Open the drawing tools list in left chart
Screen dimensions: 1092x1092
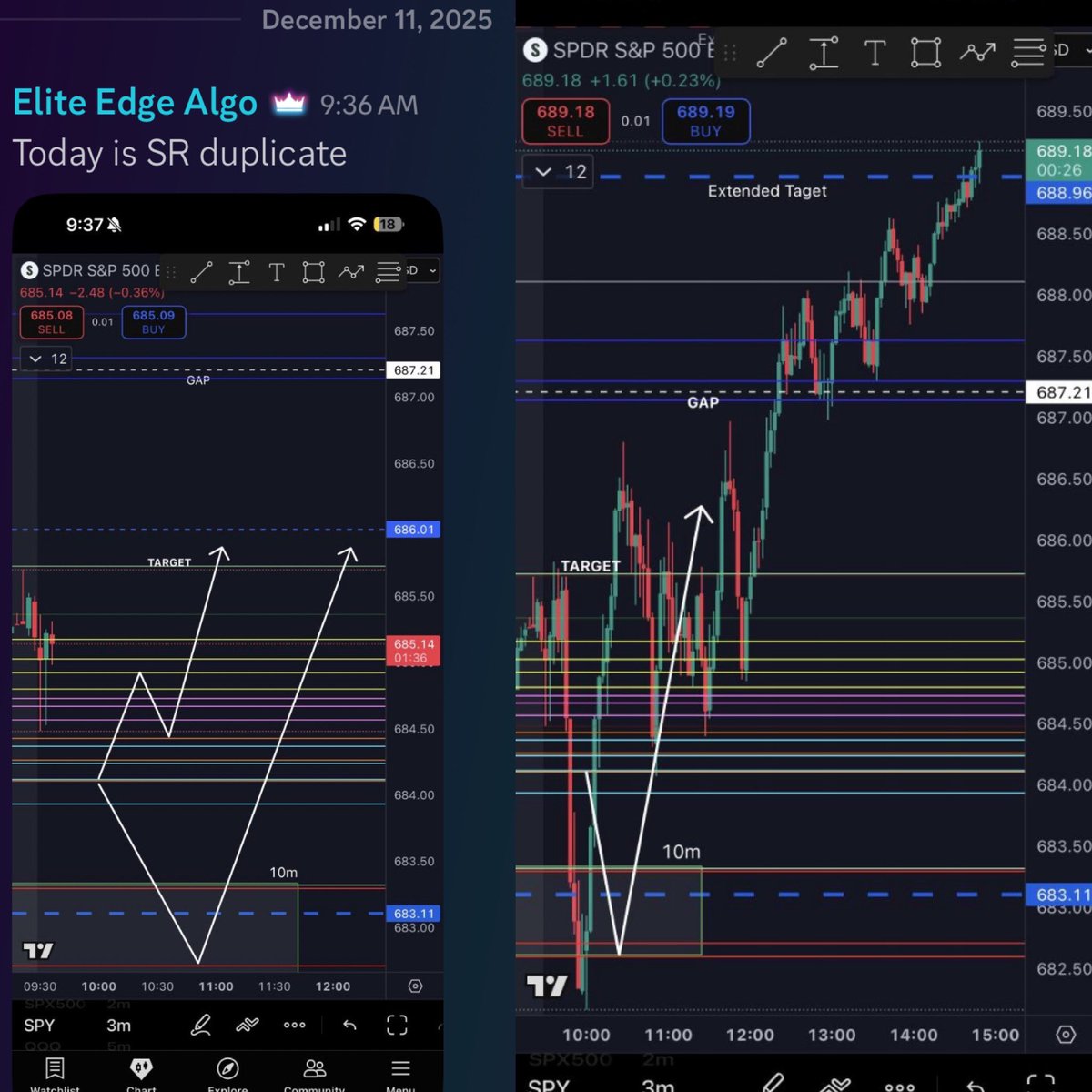click(389, 272)
